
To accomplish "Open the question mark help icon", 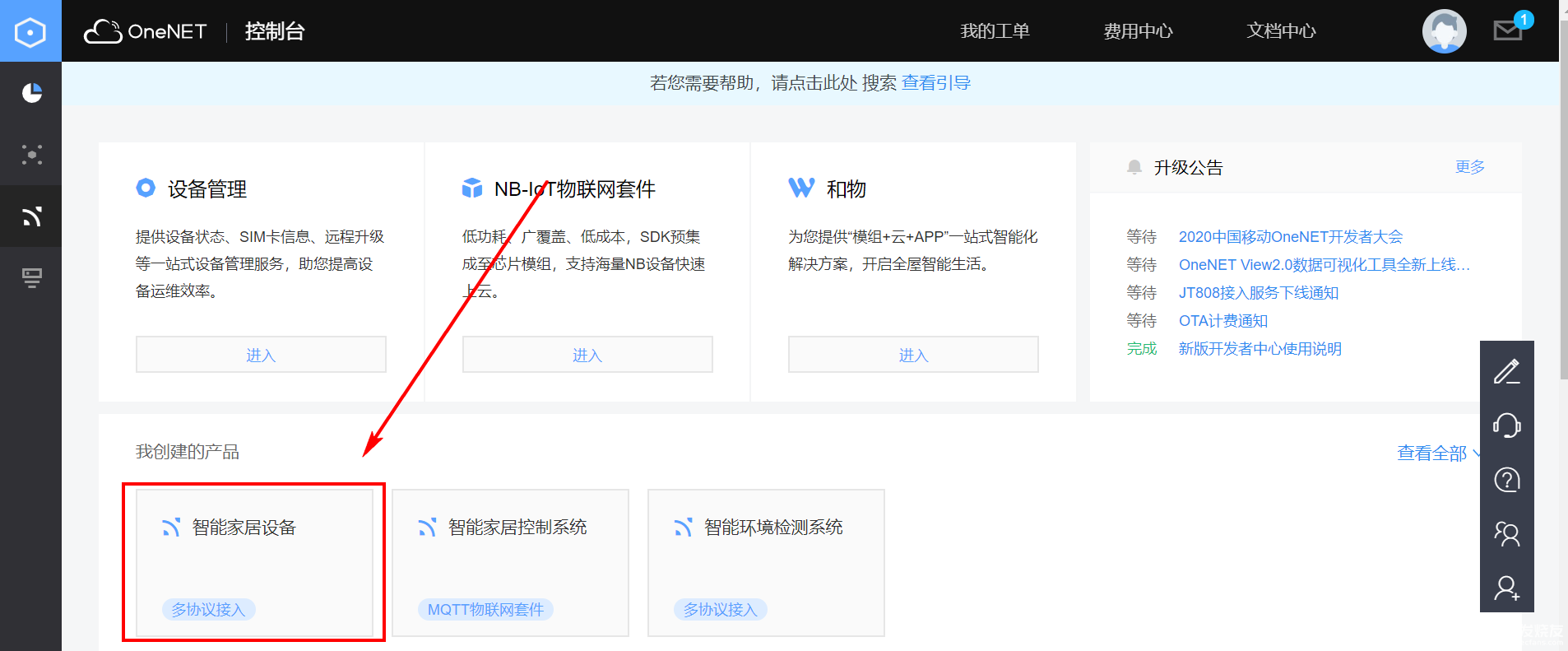I will click(x=1506, y=480).
